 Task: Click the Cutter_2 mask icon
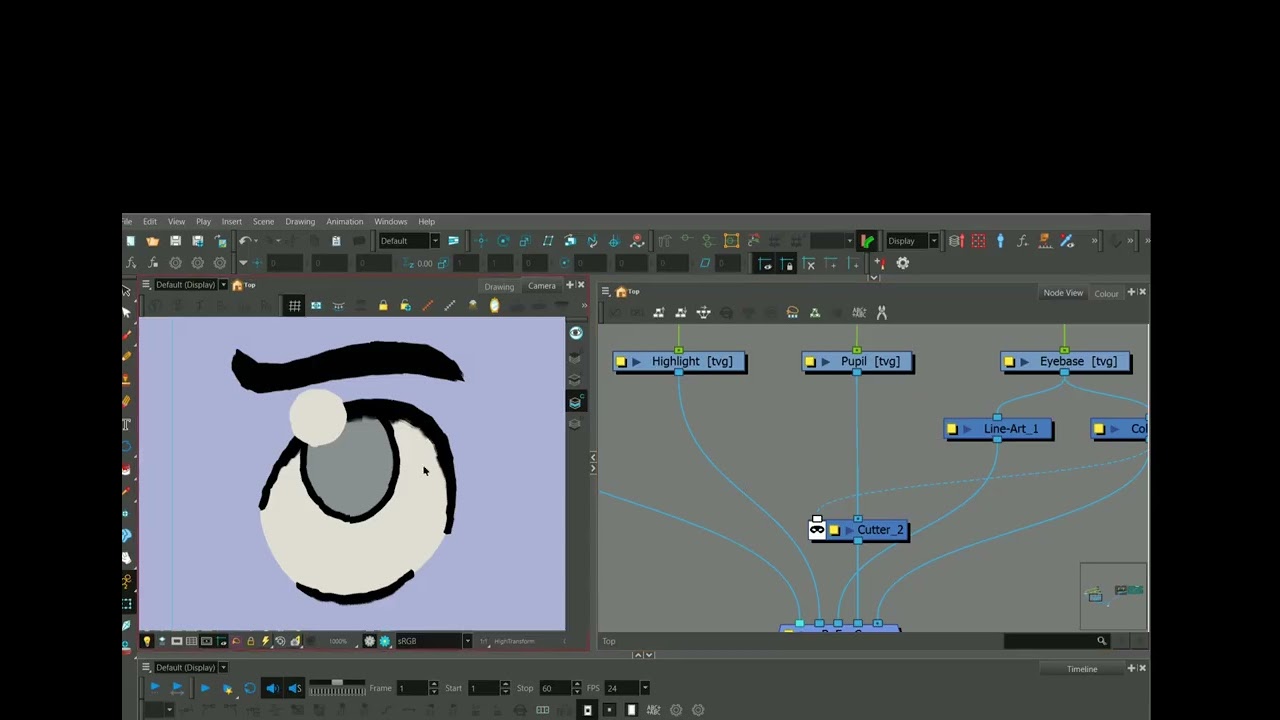pos(817,529)
